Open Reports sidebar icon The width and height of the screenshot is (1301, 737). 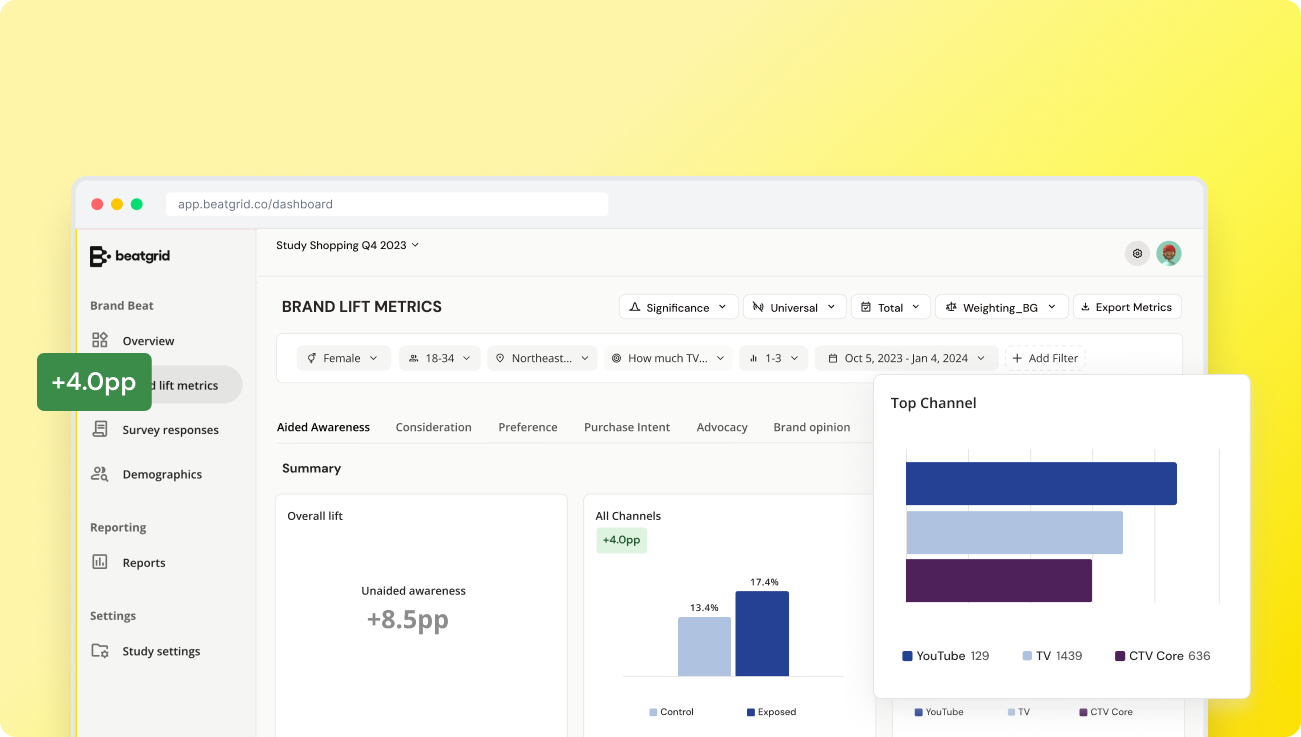point(100,562)
